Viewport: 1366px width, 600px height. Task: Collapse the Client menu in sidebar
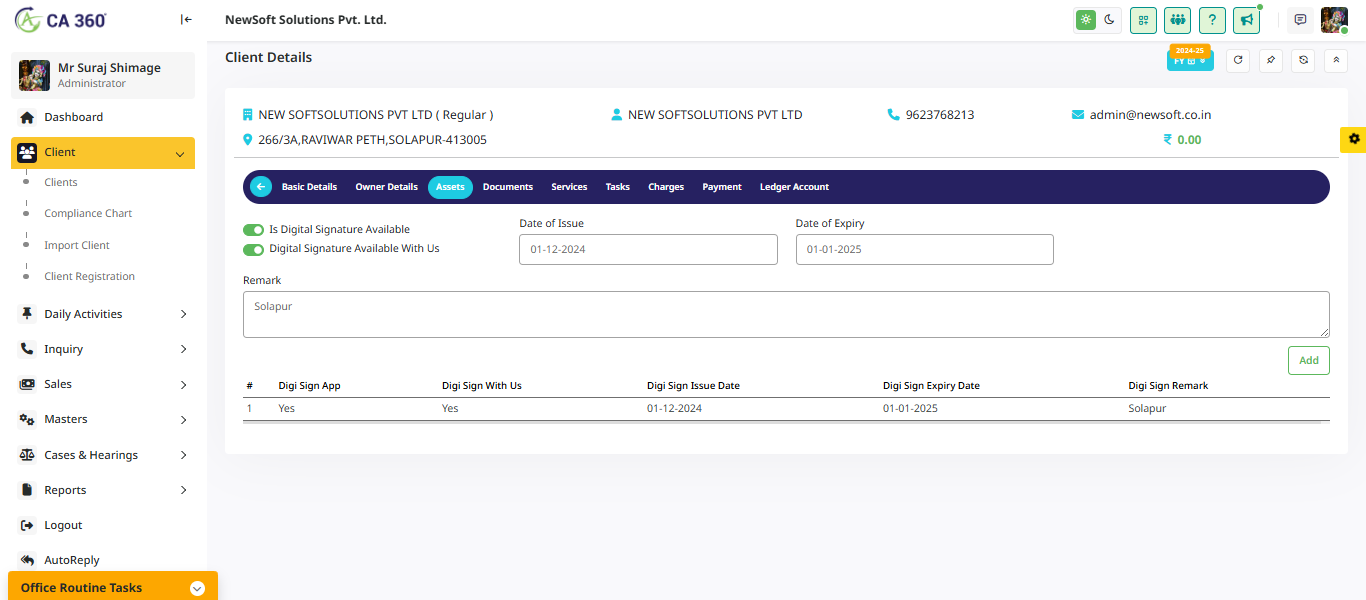[x=103, y=153]
